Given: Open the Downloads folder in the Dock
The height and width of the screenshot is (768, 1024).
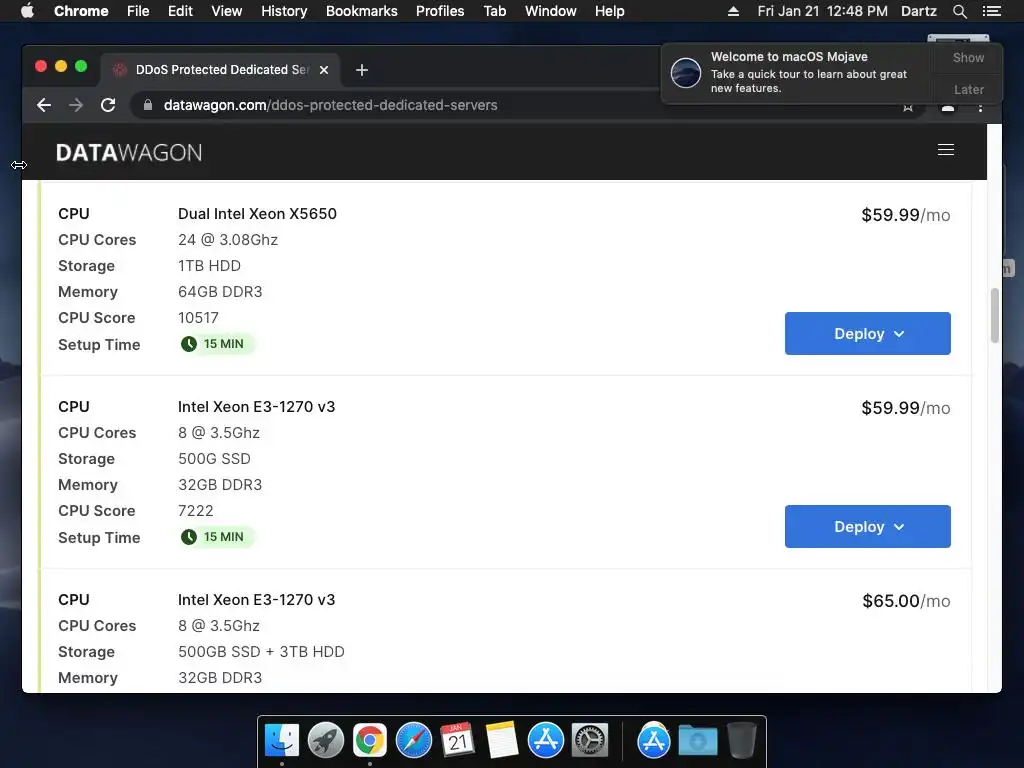Looking at the screenshot, I should pyautogui.click(x=697, y=741).
